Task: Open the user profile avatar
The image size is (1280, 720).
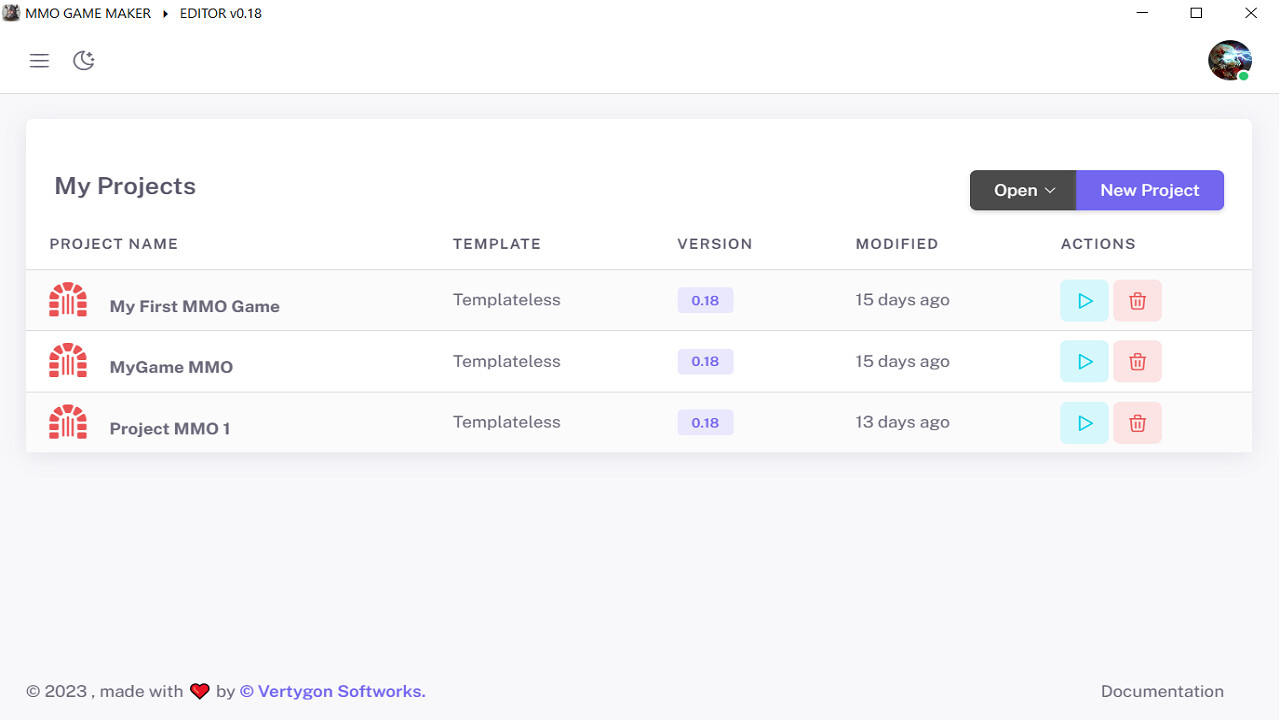Action: pyautogui.click(x=1229, y=60)
